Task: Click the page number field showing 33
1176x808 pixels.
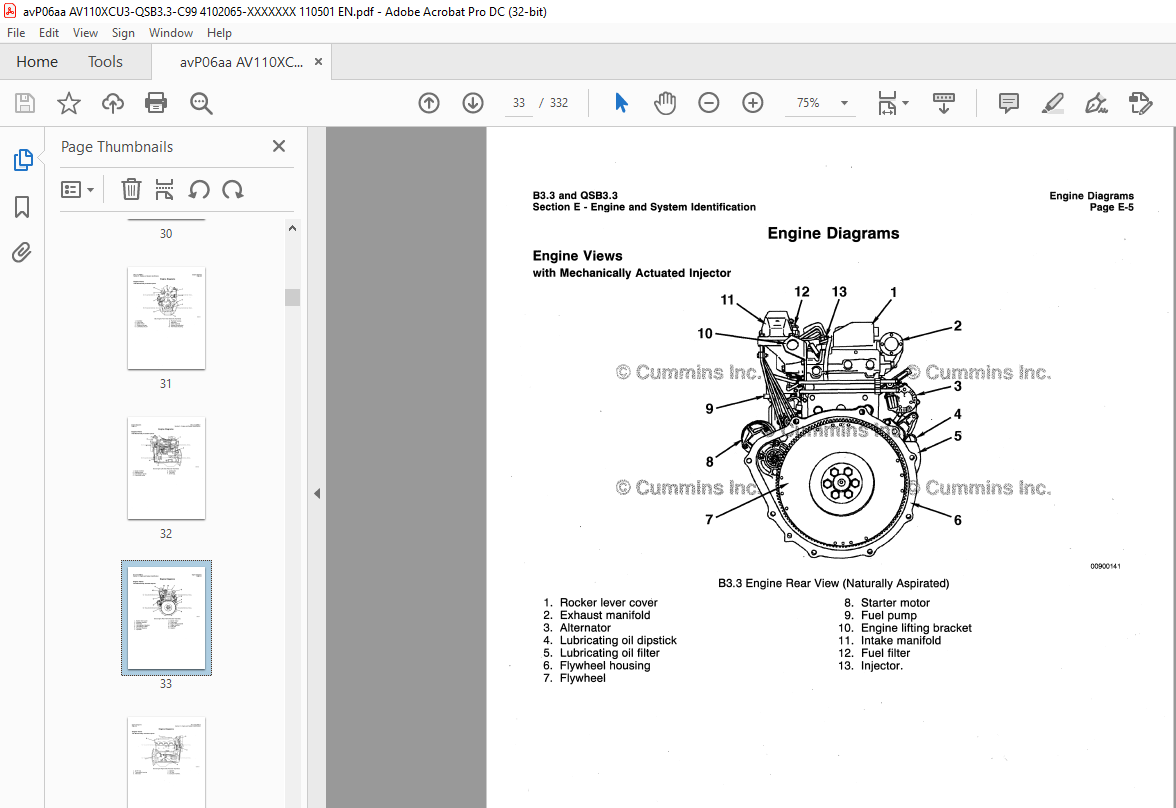Action: [x=519, y=103]
